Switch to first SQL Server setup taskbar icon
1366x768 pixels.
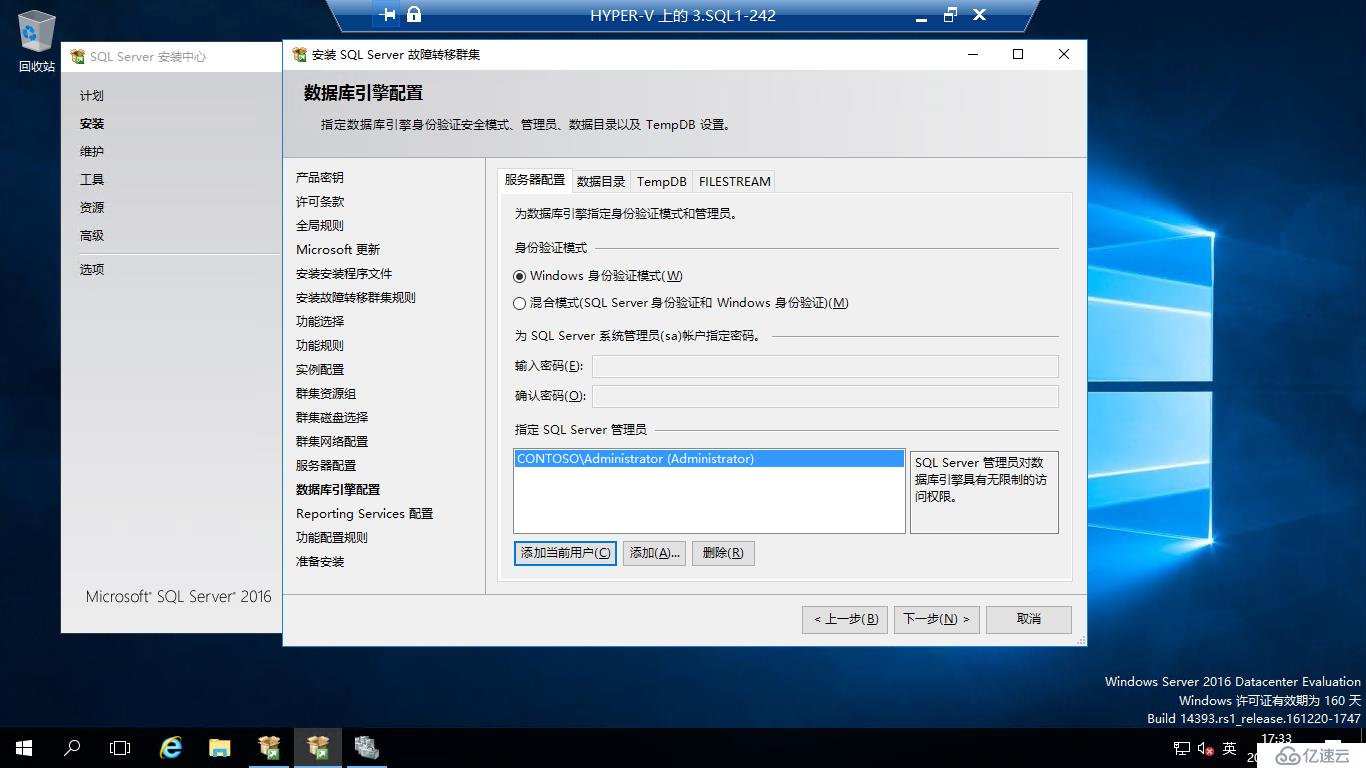269,747
